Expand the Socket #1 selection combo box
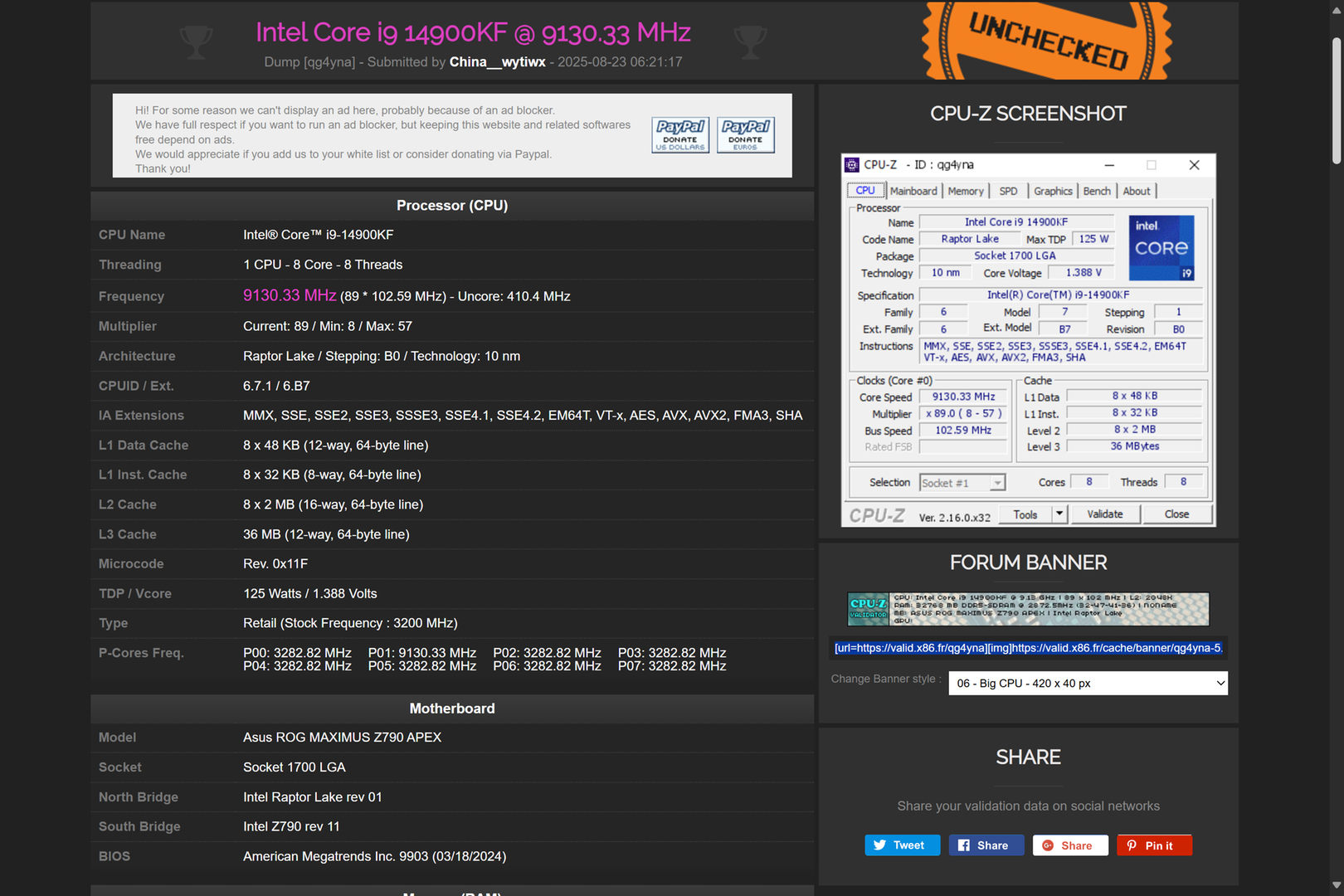Image resolution: width=1344 pixels, height=896 pixels. pos(962,483)
